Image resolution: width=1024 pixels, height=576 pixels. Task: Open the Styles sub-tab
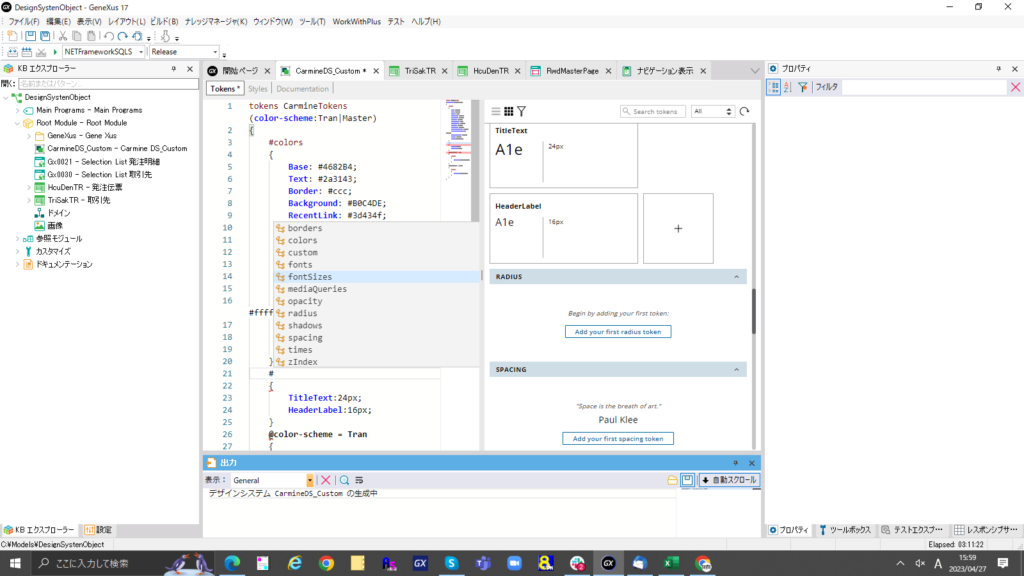pyautogui.click(x=257, y=89)
